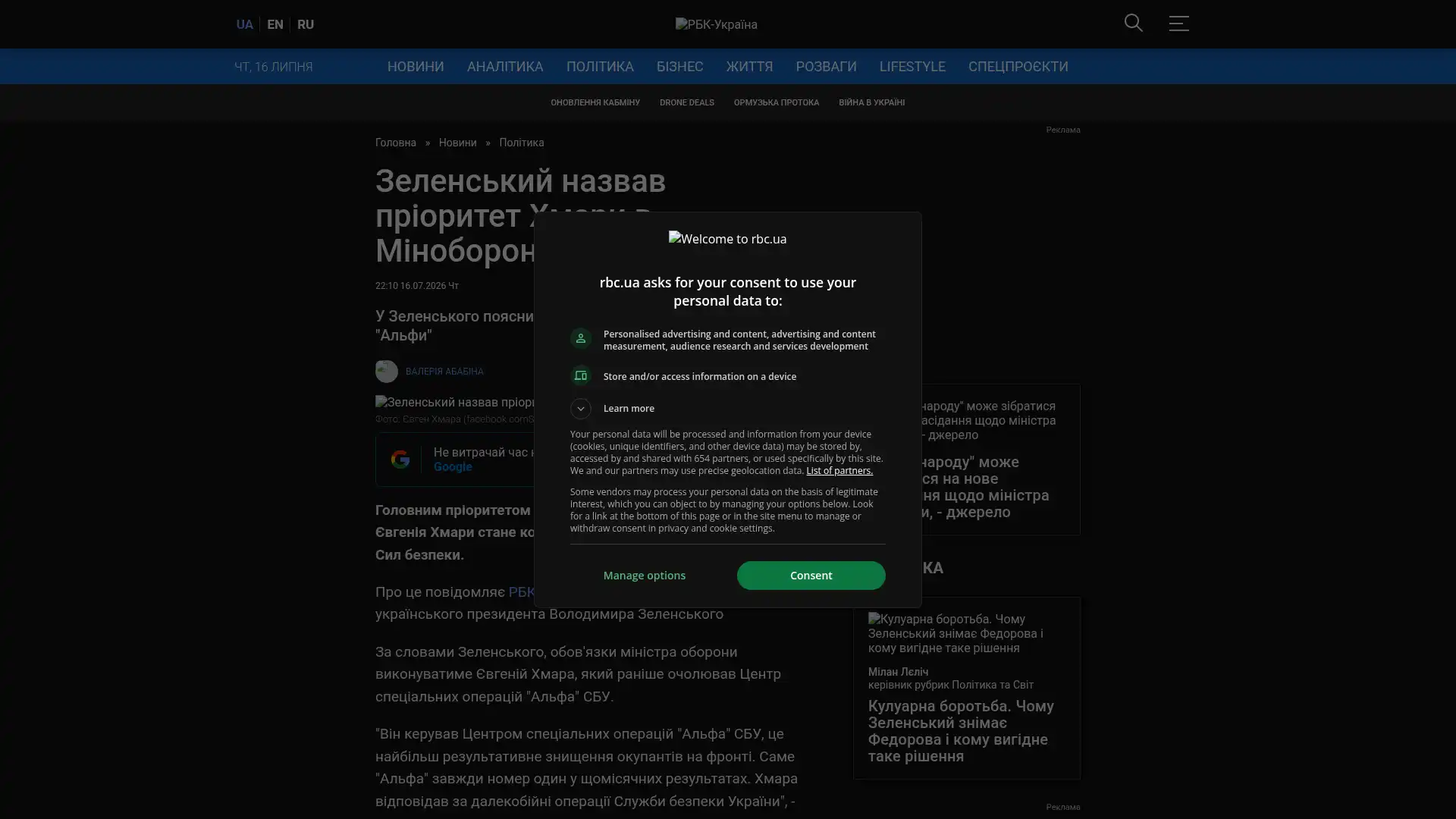Open the Google follow link
The image size is (1456, 819).
pos(453,467)
